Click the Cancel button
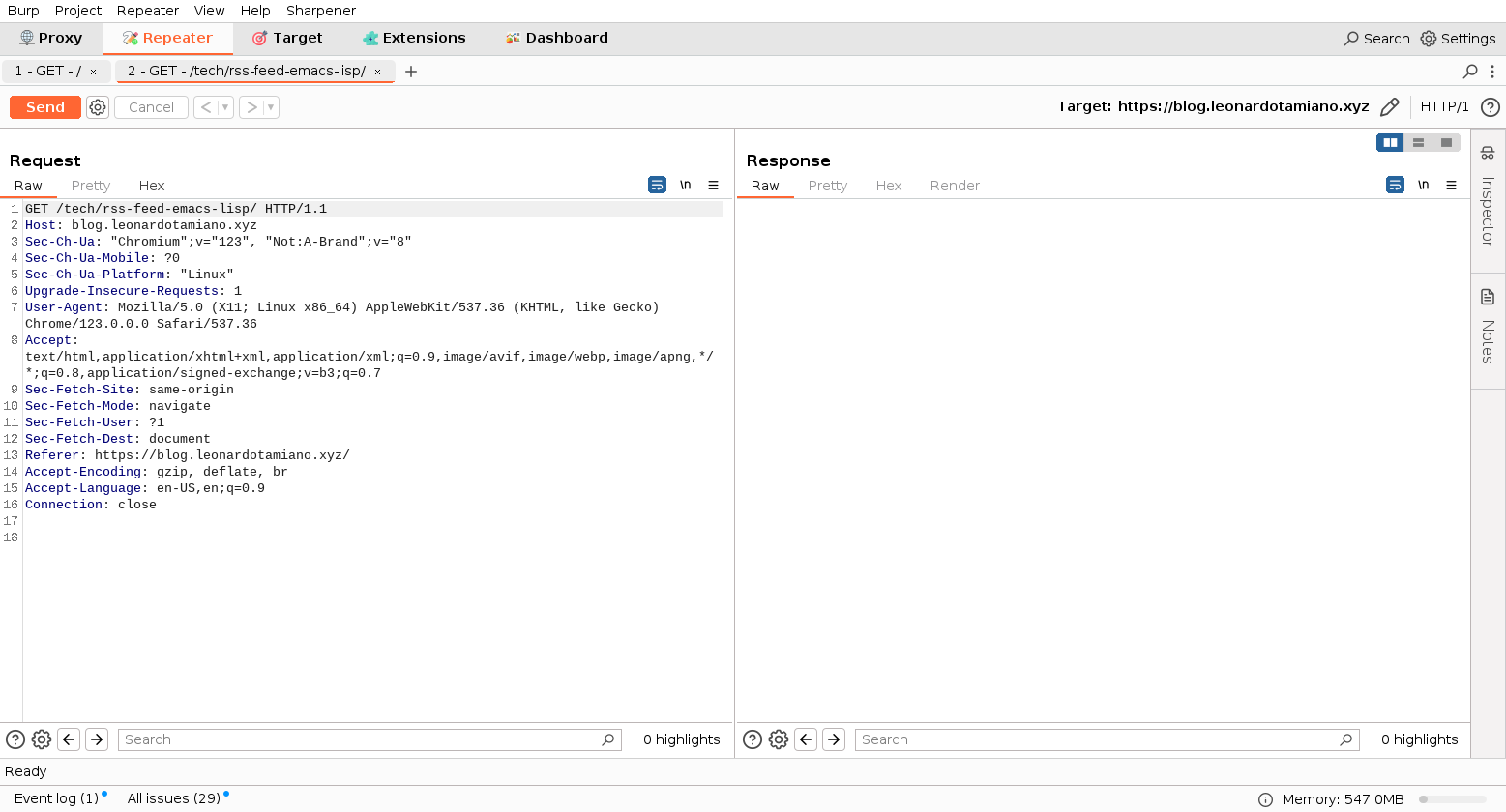Image resolution: width=1506 pixels, height=812 pixels. pyautogui.click(x=151, y=107)
